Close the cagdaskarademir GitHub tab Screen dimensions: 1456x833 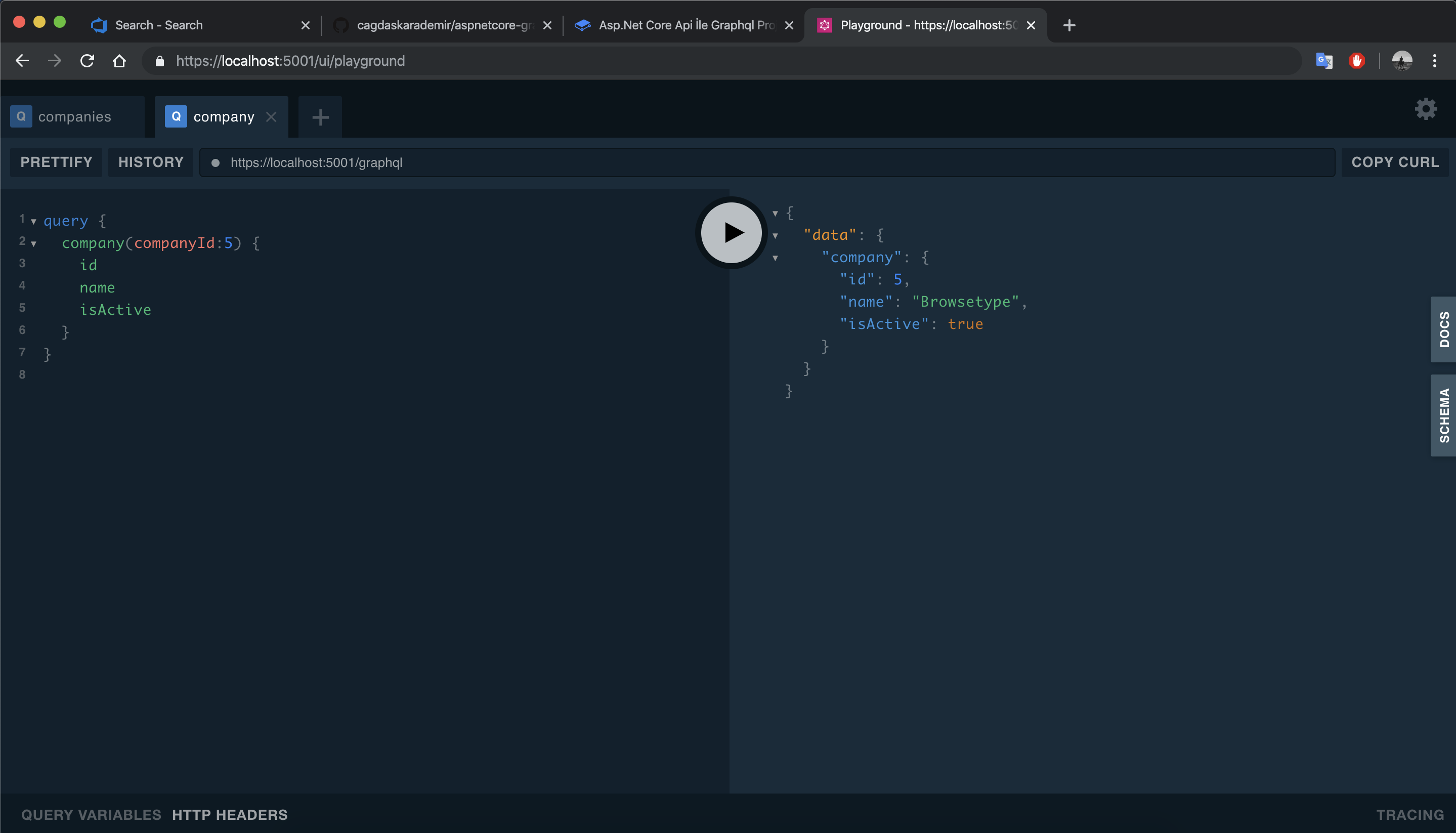pyautogui.click(x=547, y=25)
